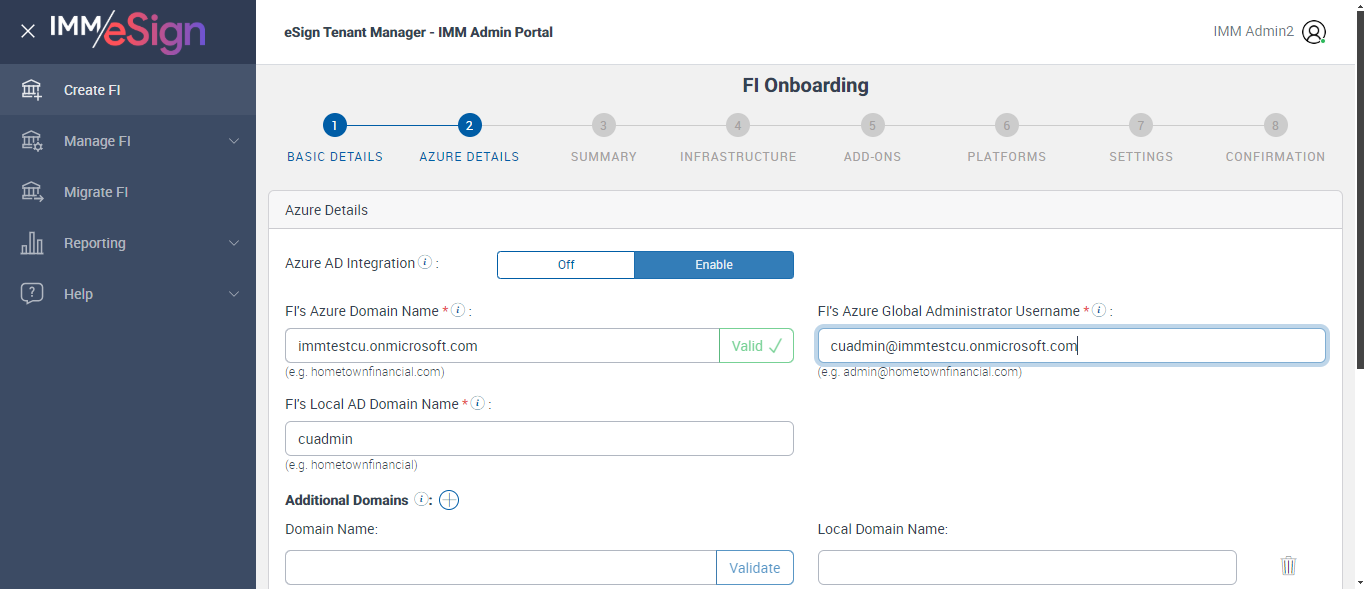This screenshot has height=589, width=1366.
Task: Click the Local AD Domain Name info icon
Action: click(x=478, y=404)
